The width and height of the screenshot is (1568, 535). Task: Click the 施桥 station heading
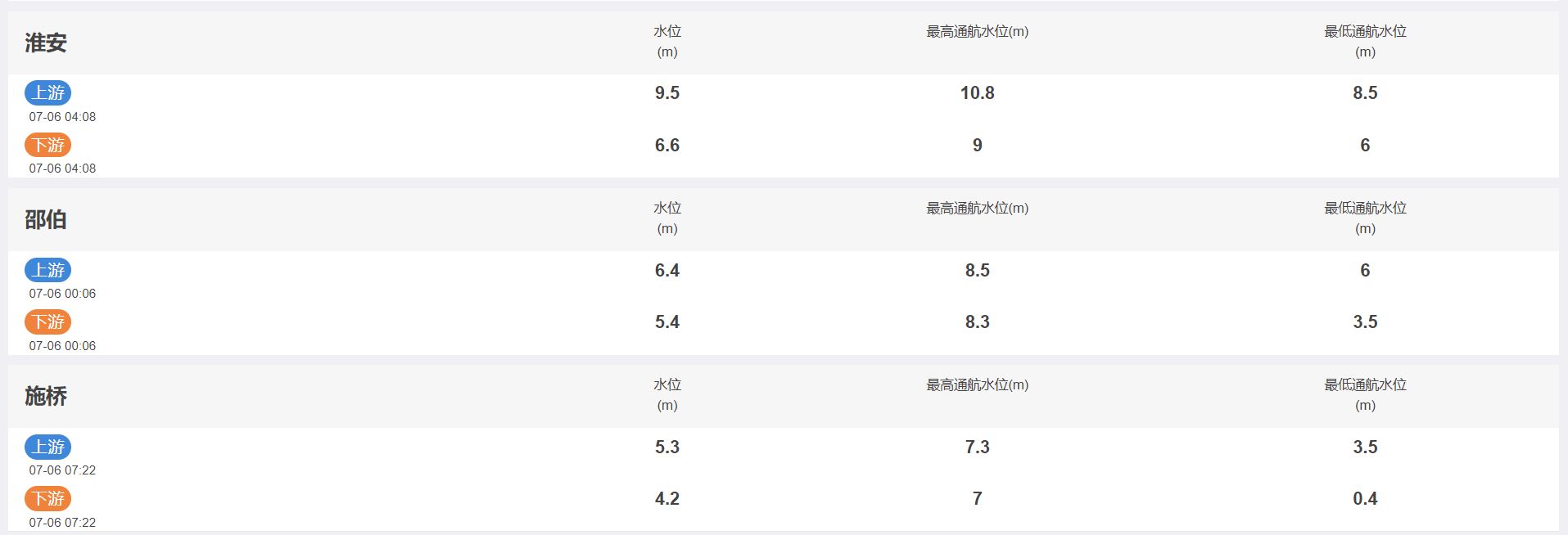[x=46, y=396]
